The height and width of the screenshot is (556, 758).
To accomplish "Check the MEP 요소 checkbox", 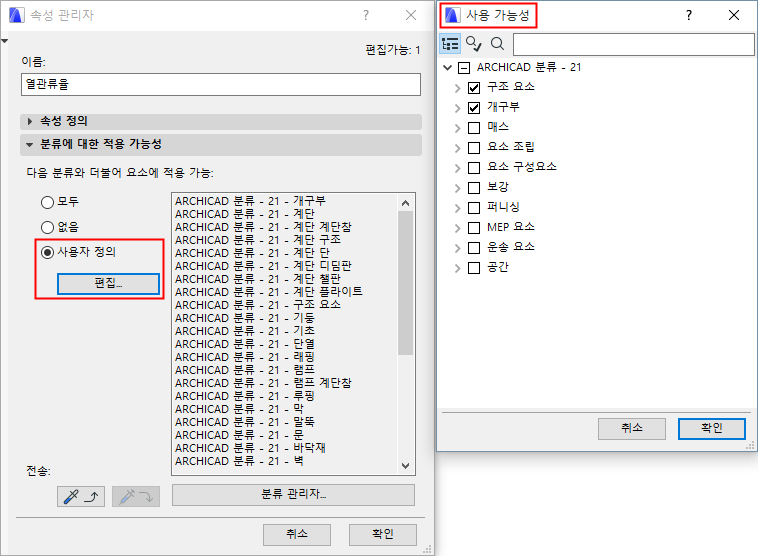I will pyautogui.click(x=474, y=228).
